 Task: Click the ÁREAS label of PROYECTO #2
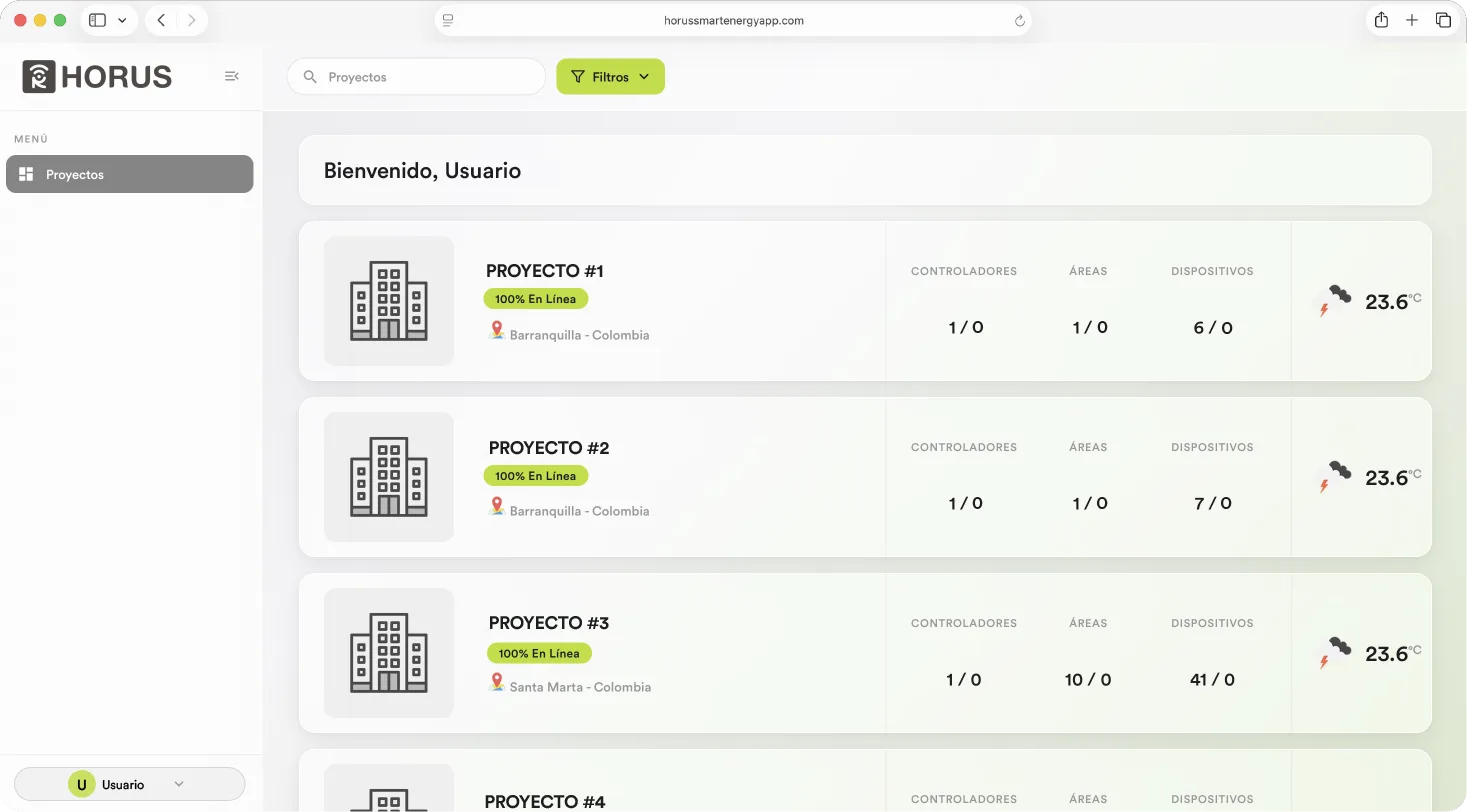click(1088, 447)
